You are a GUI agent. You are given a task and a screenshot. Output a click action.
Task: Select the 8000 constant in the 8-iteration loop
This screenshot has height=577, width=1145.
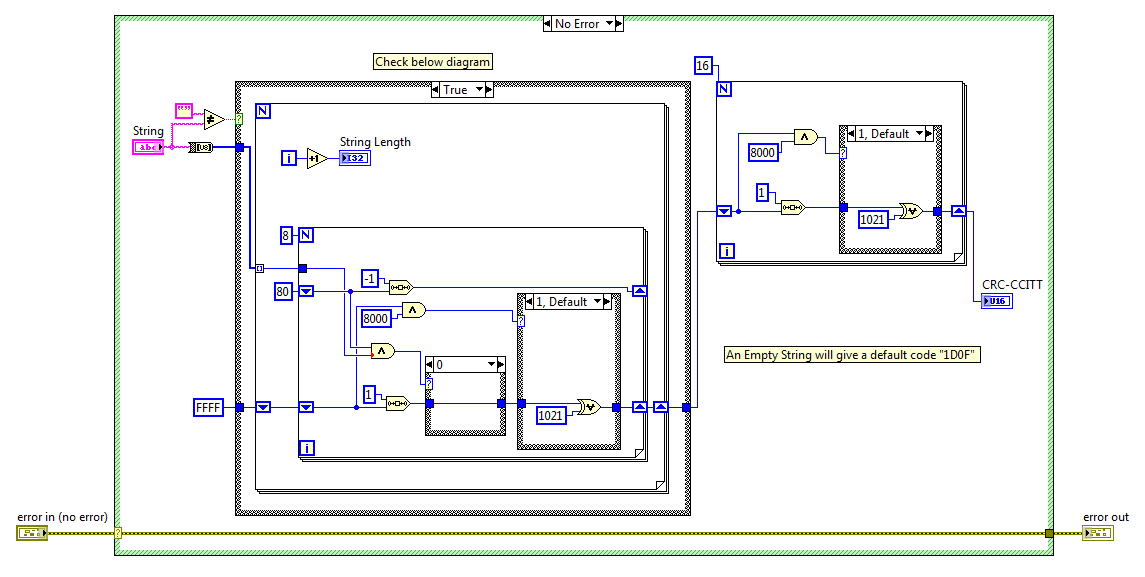pyautogui.click(x=375, y=318)
